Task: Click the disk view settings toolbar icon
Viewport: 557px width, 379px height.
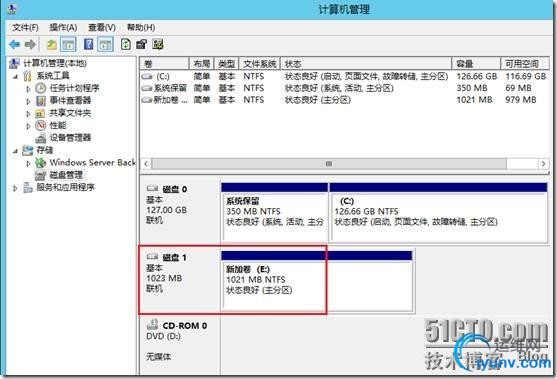Action: [x=158, y=44]
